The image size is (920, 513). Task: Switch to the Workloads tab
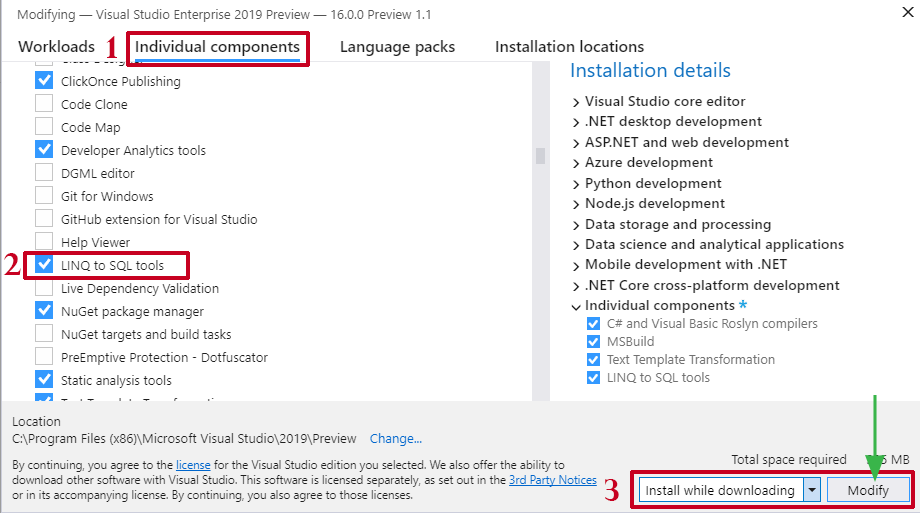pos(56,47)
